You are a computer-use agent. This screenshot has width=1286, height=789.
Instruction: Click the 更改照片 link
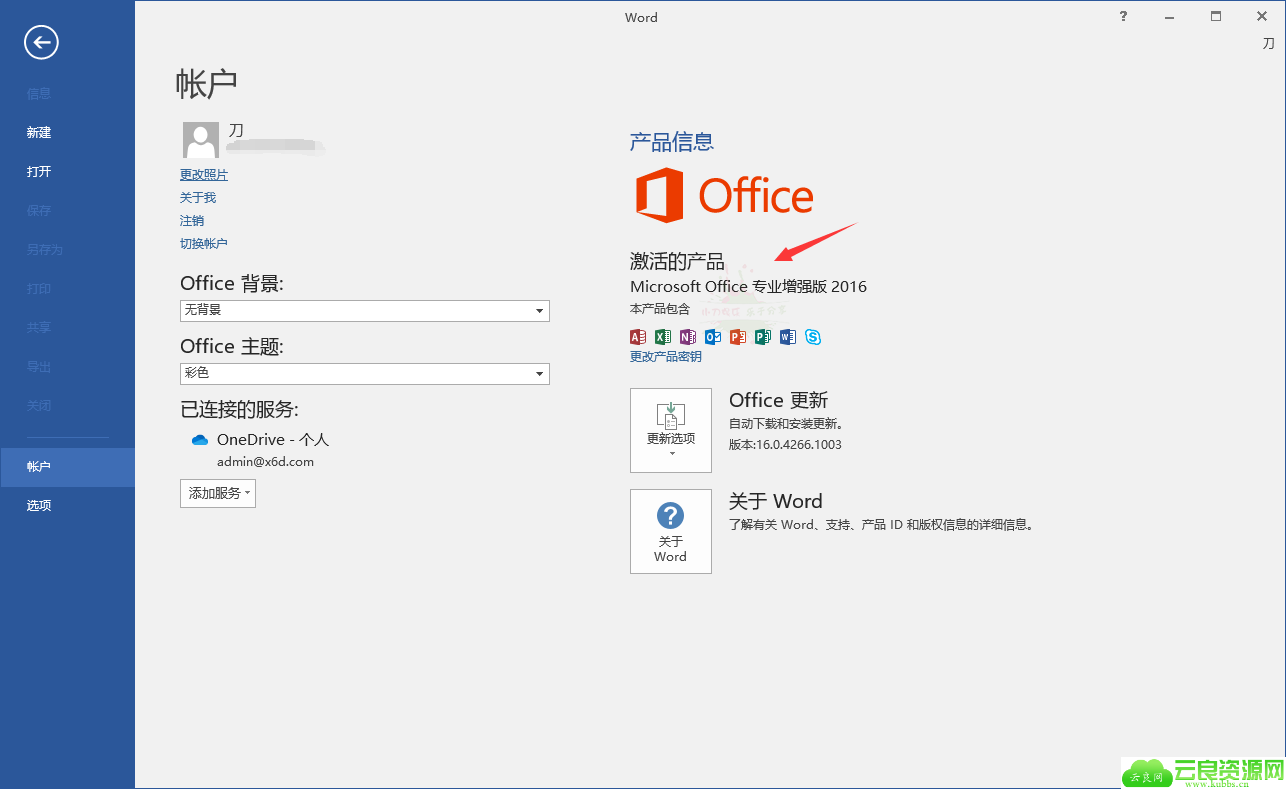pos(204,175)
